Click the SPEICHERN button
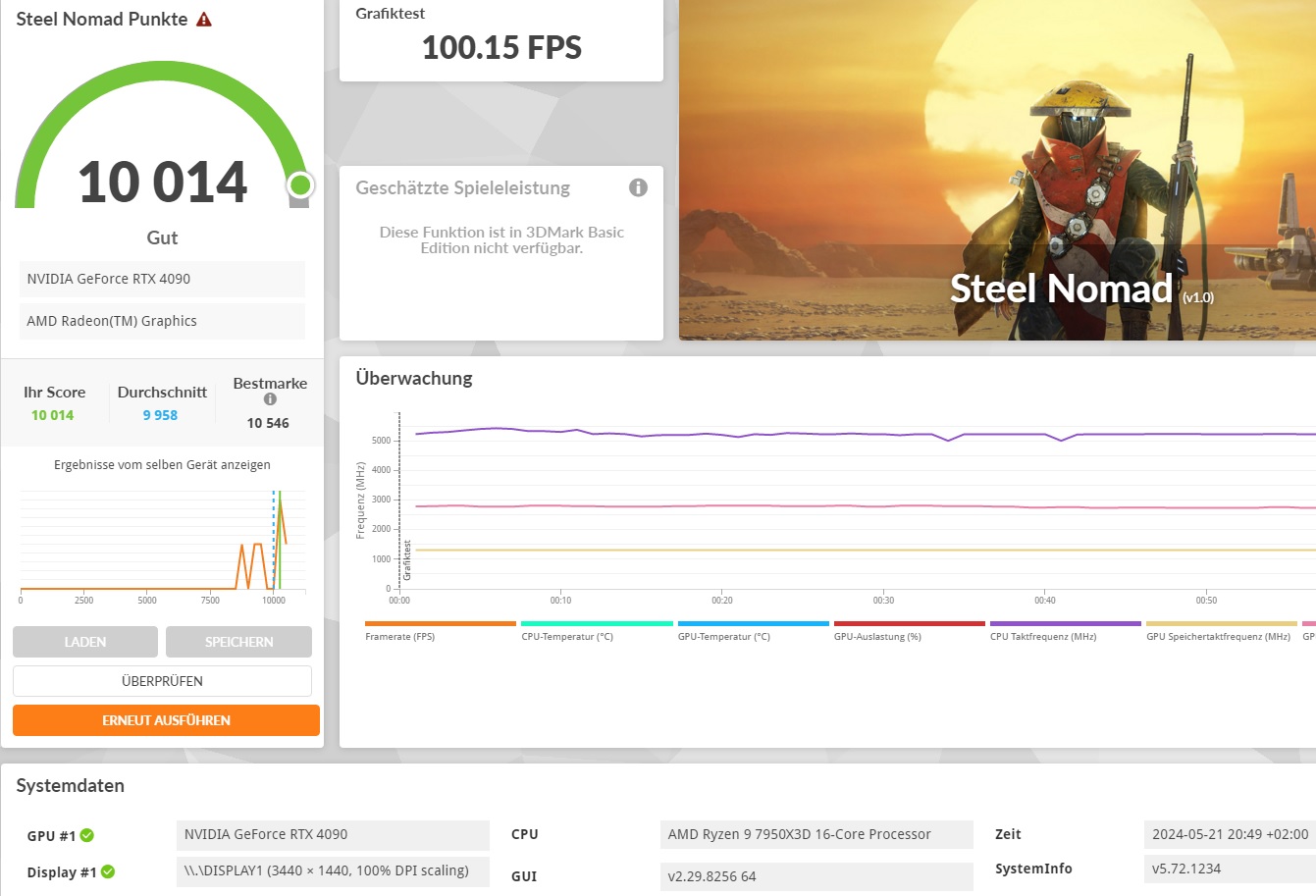The width and height of the screenshot is (1316, 896). coord(238,642)
